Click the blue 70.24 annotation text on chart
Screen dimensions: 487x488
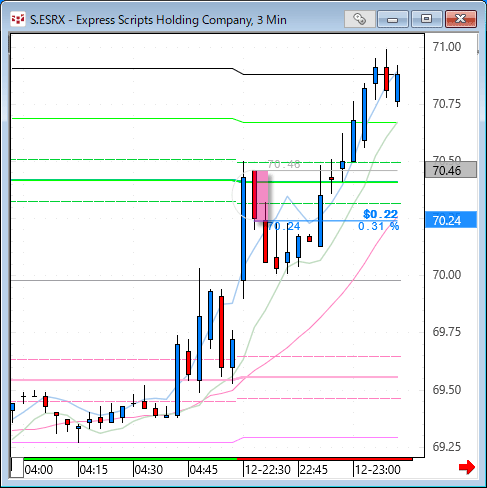284,226
